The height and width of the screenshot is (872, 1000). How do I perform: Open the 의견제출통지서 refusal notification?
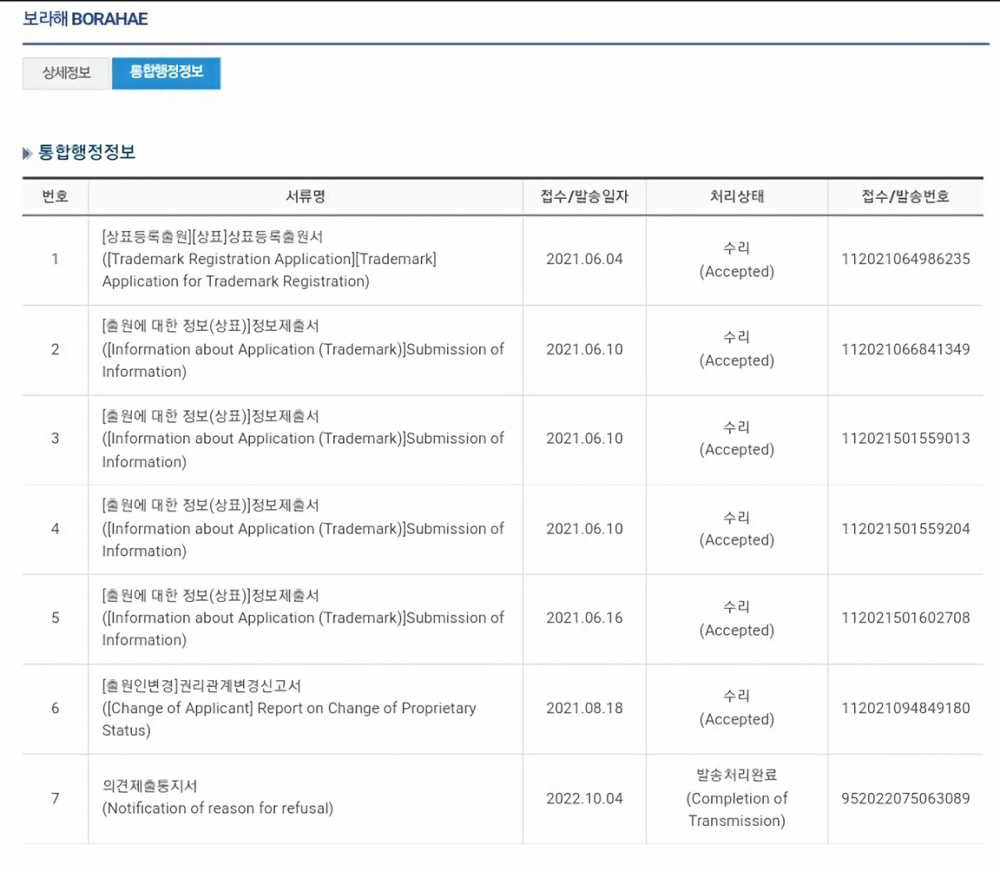point(217,797)
